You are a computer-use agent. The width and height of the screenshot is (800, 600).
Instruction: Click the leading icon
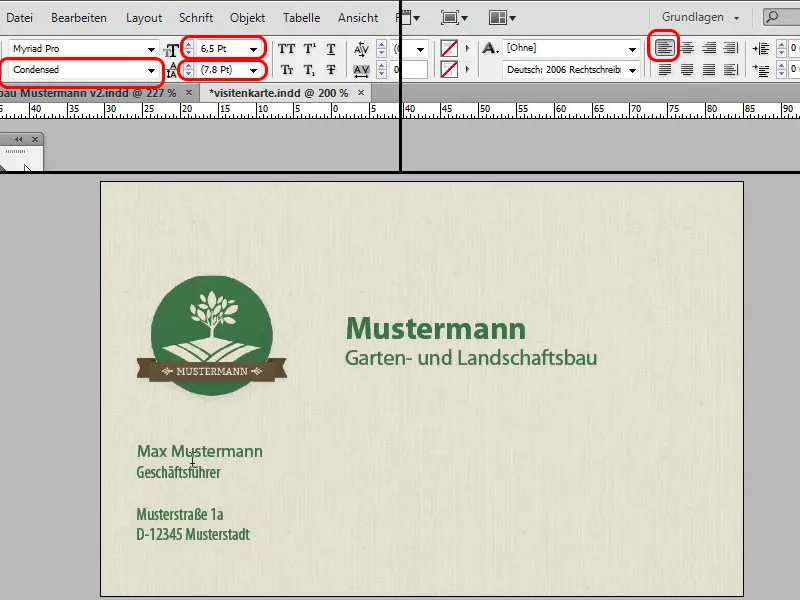point(172,70)
